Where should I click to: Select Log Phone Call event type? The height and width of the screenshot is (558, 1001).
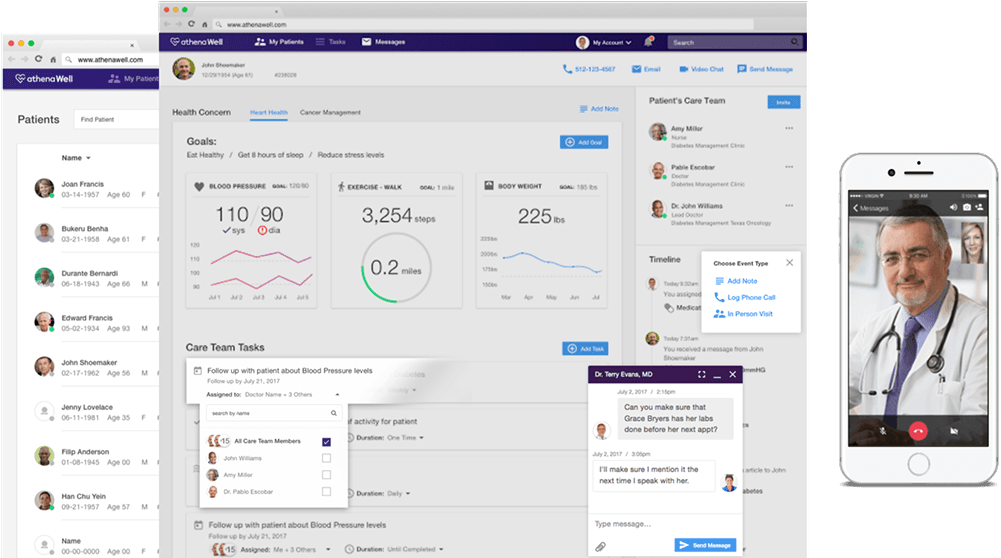click(744, 298)
